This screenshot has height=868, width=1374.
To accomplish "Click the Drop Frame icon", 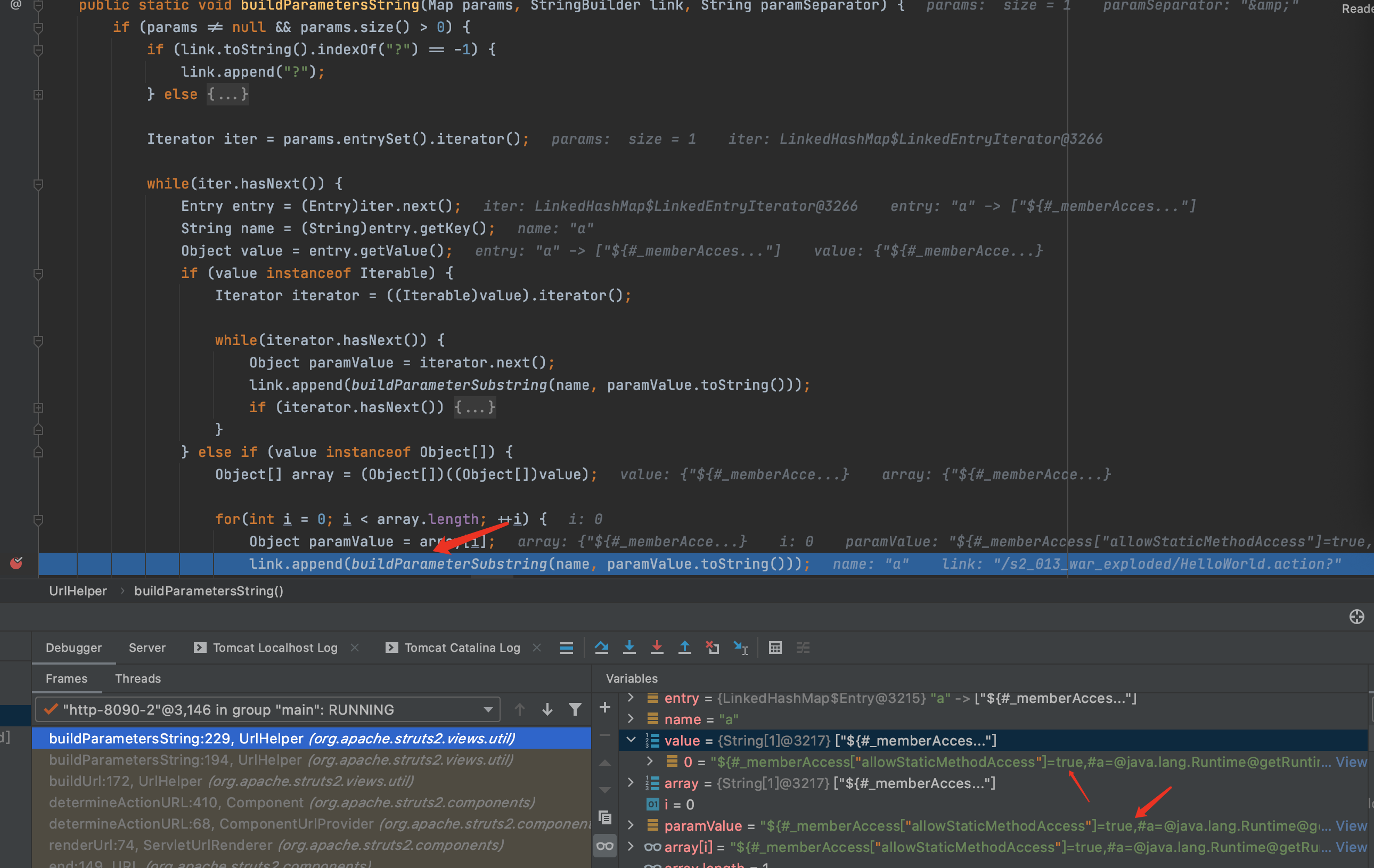I will coord(712,647).
